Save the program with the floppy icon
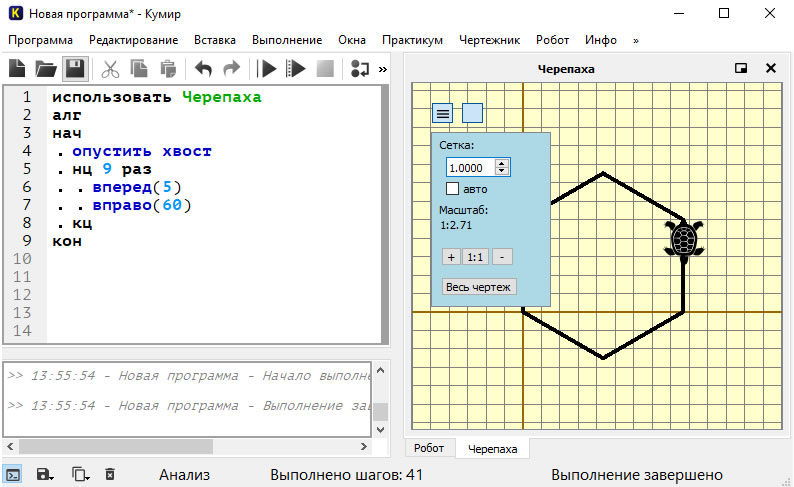Image resolution: width=794 pixels, height=487 pixels. tap(75, 68)
